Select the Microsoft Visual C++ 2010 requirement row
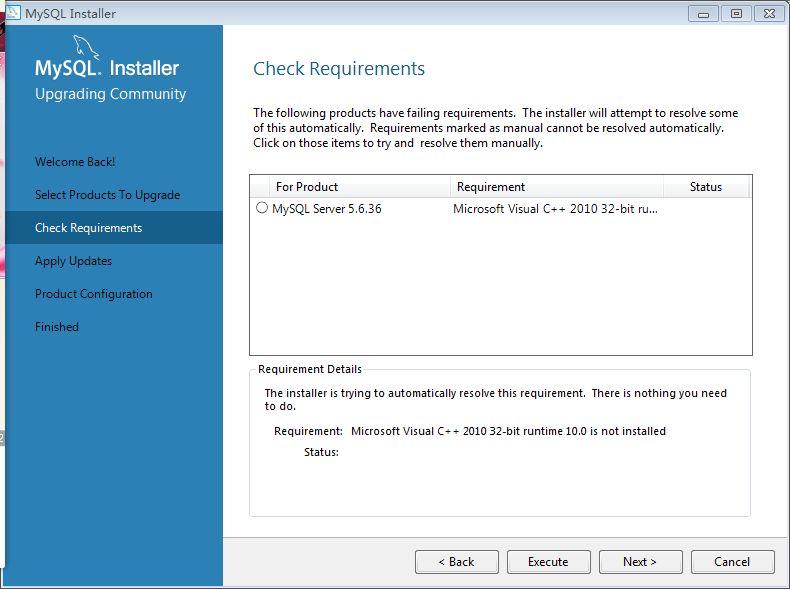This screenshot has height=589, width=790. coord(501,209)
